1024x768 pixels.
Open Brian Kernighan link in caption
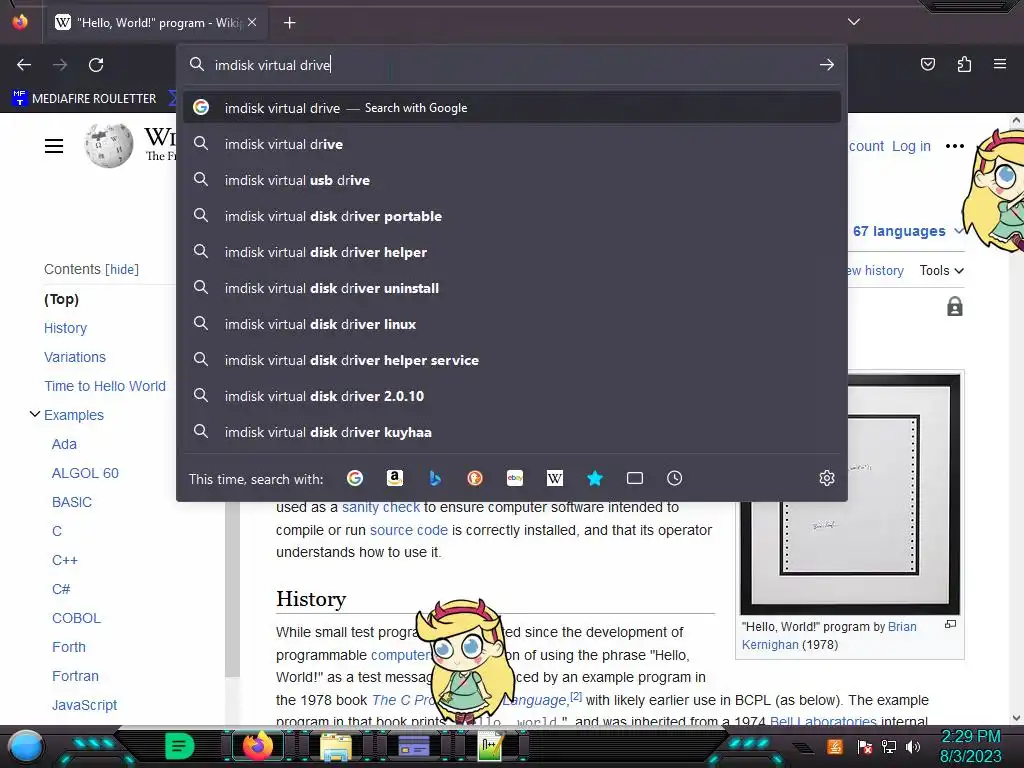[829, 635]
